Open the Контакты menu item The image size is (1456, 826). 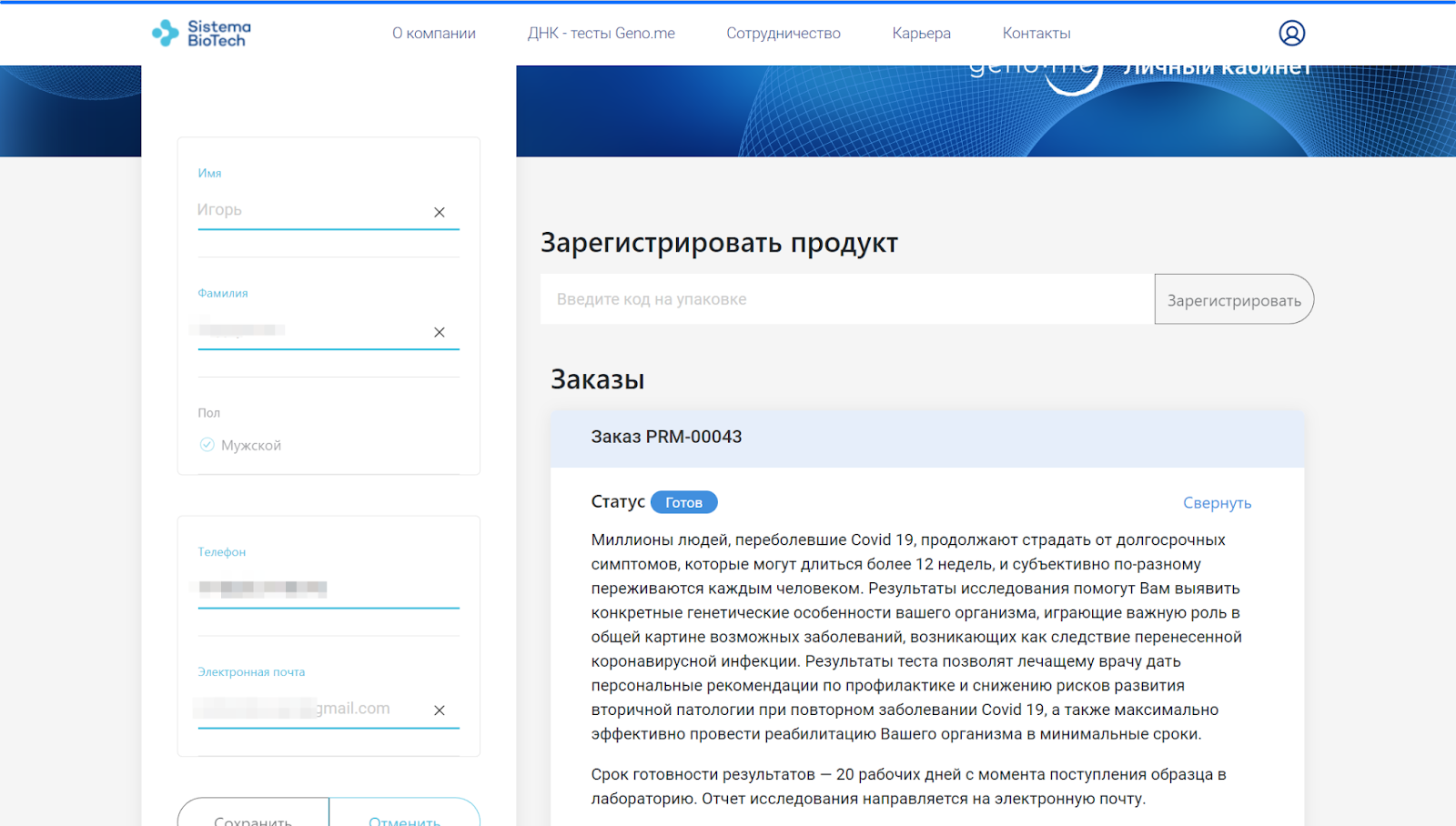coord(1036,34)
